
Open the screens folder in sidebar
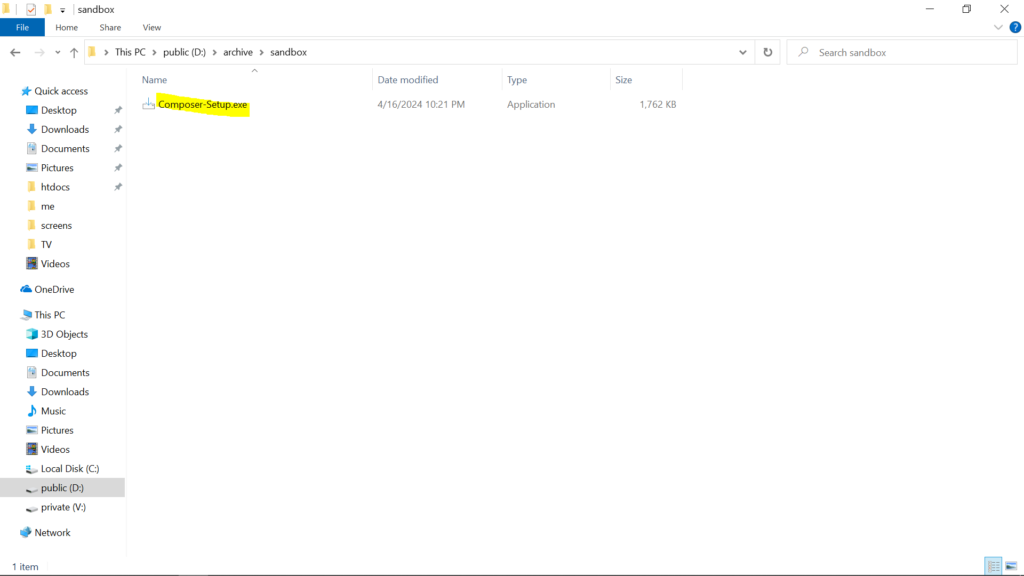coord(56,225)
